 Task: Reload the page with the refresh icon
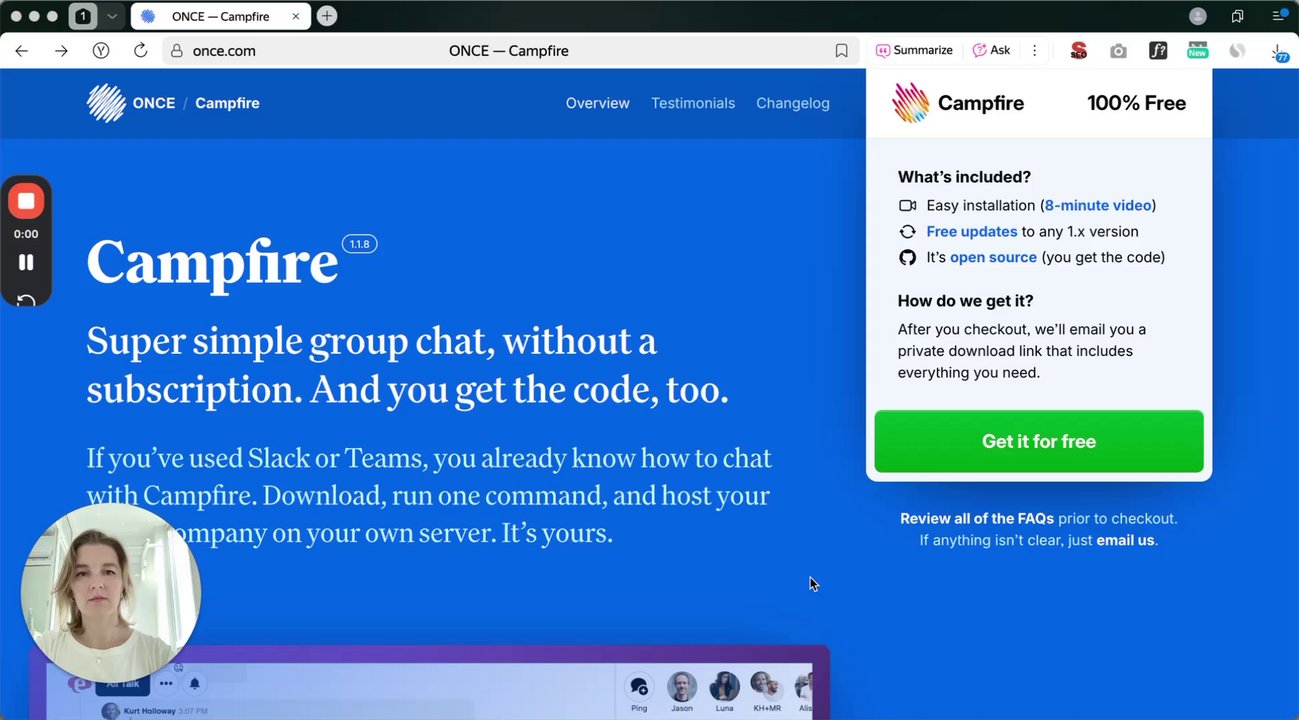coord(140,51)
